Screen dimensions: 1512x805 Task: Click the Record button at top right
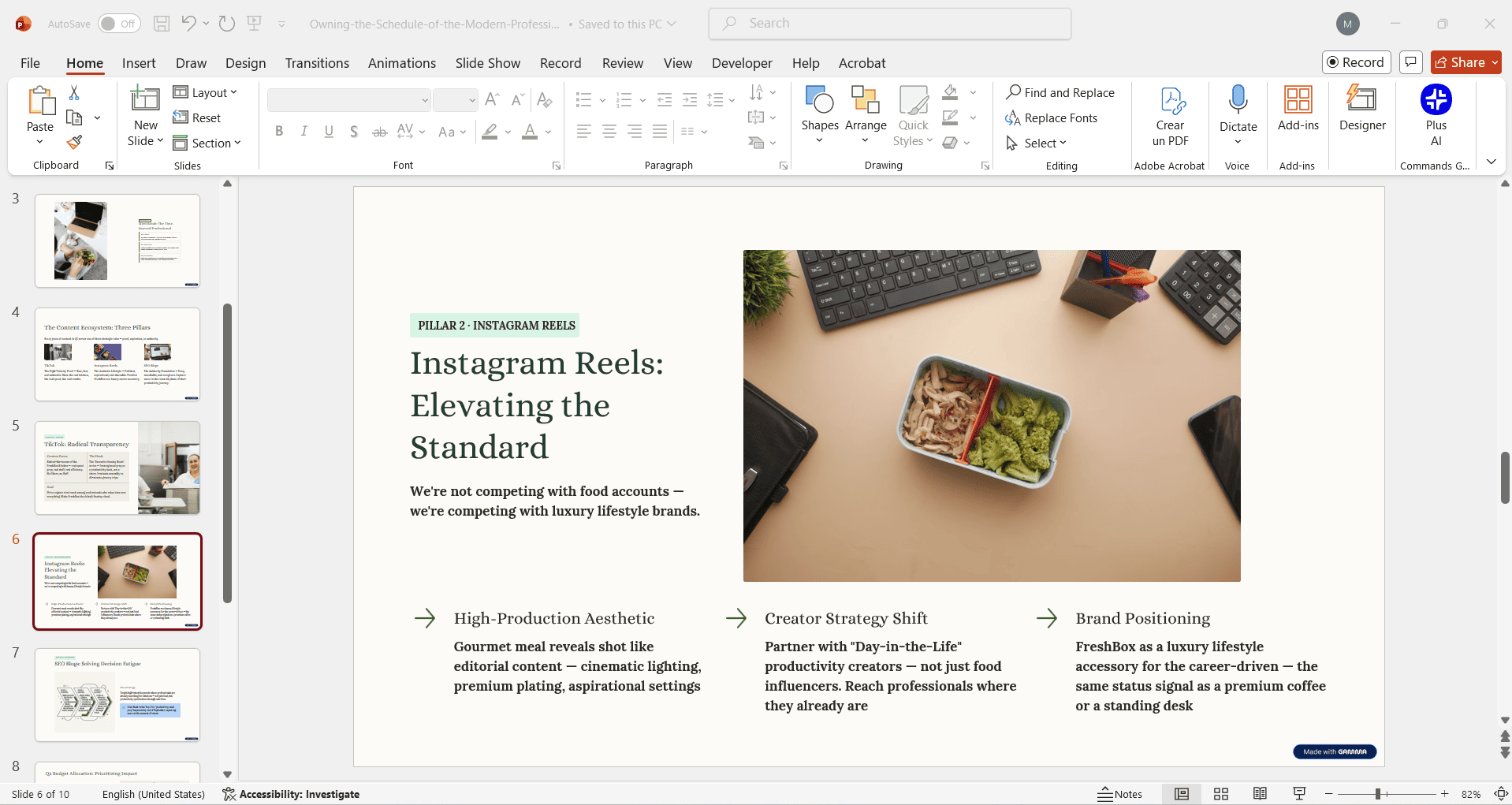point(1356,62)
